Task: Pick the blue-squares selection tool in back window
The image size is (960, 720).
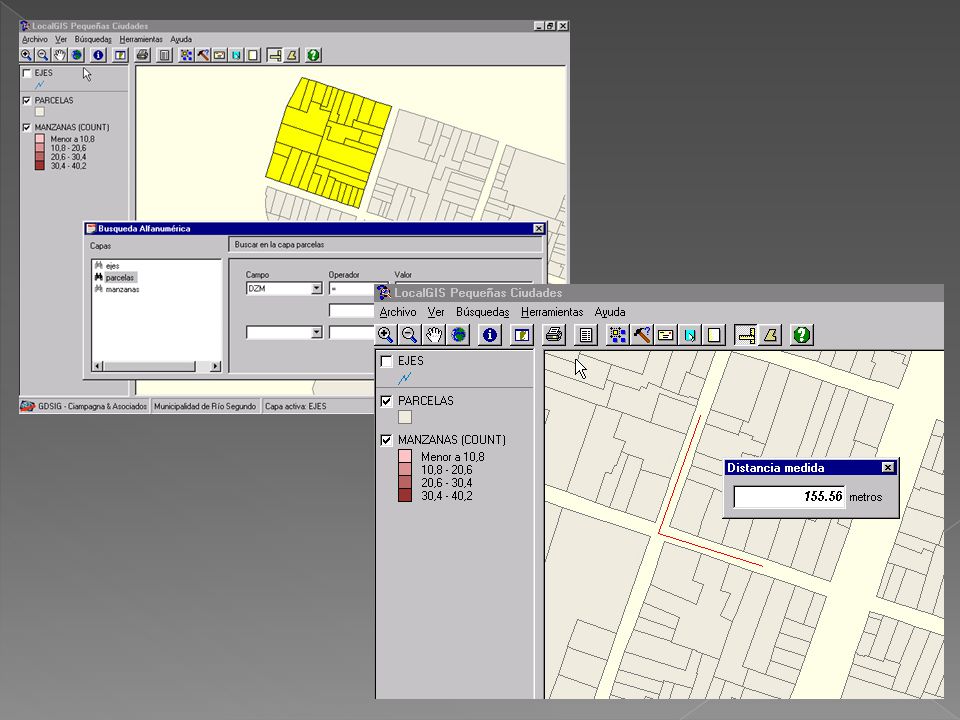Action: [x=186, y=55]
